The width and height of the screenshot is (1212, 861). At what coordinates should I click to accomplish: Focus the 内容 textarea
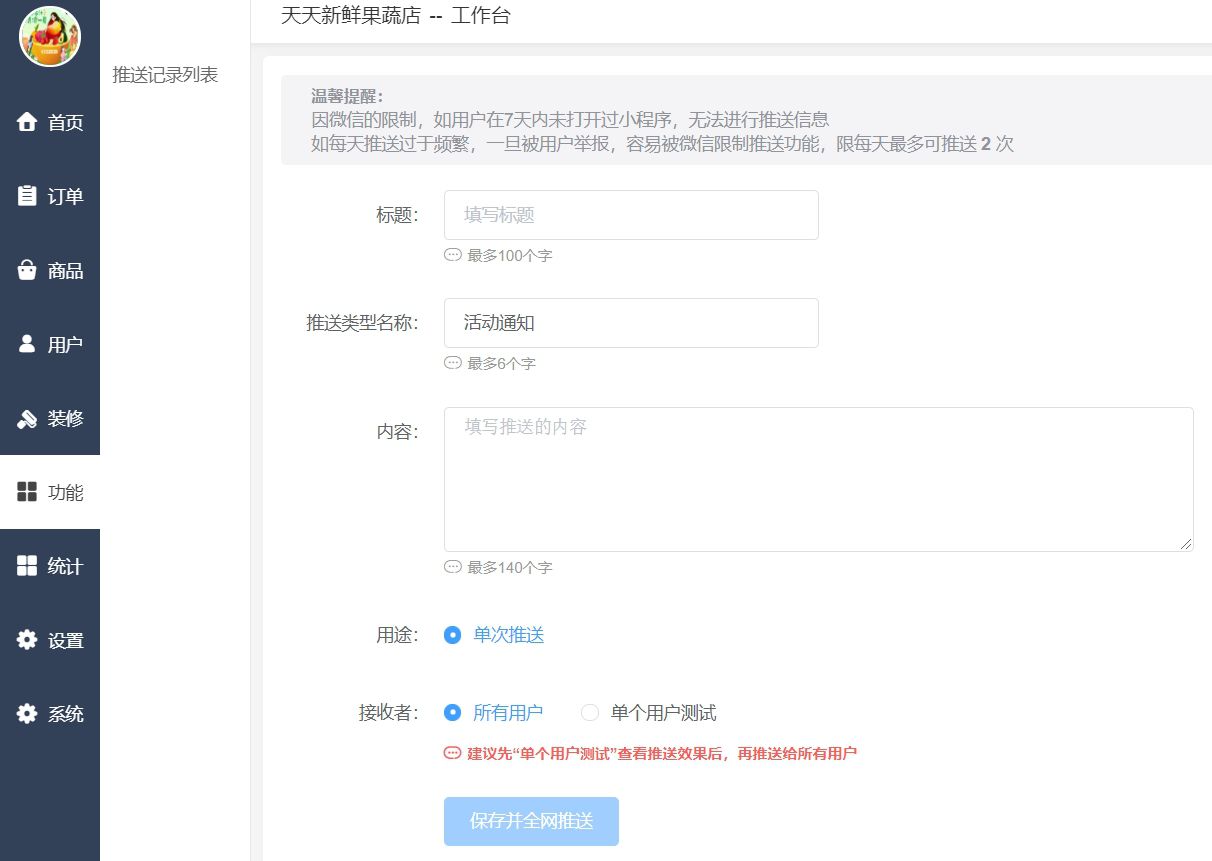[818, 479]
